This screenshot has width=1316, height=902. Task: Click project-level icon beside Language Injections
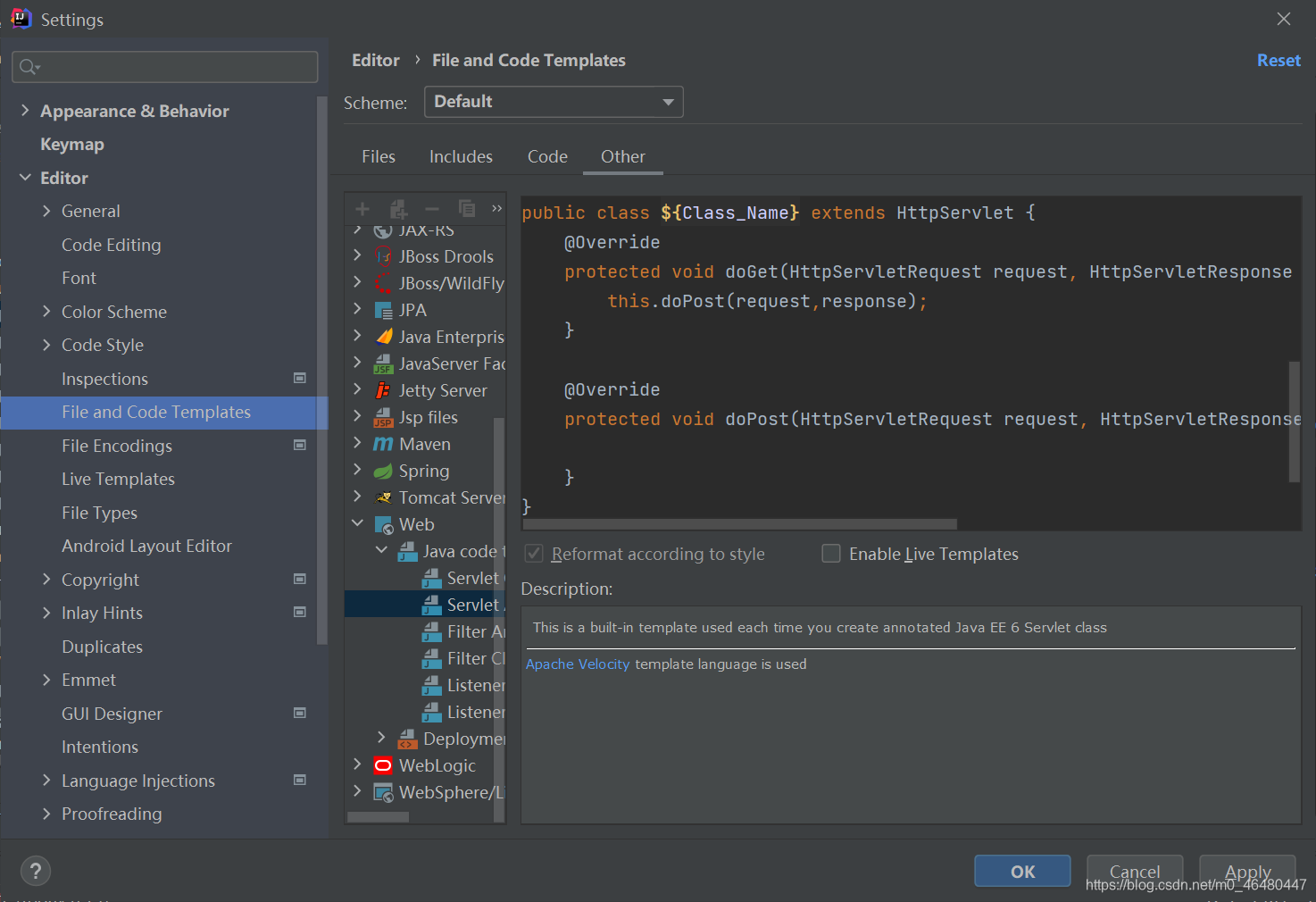point(300,780)
